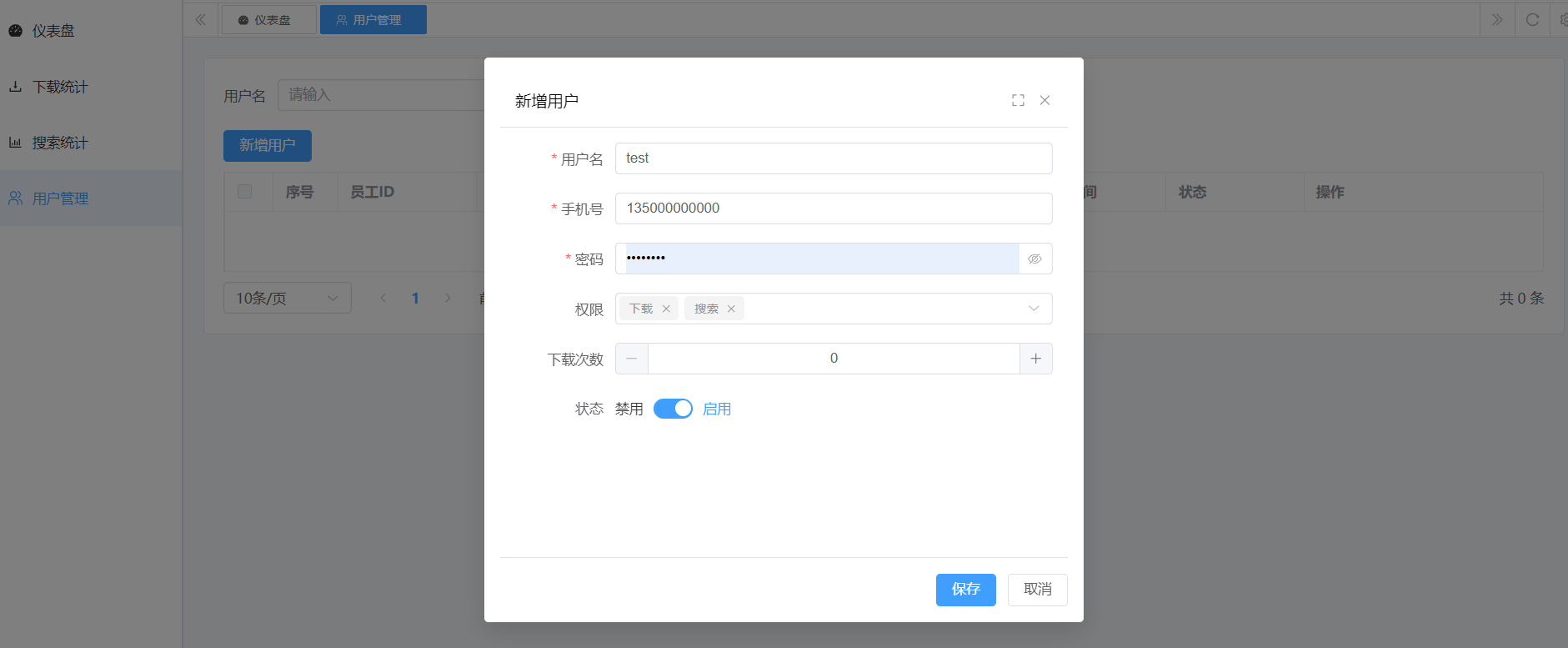Screen dimensions: 1568x648
Task: Focus the 用户名 field containing test
Action: [834, 158]
